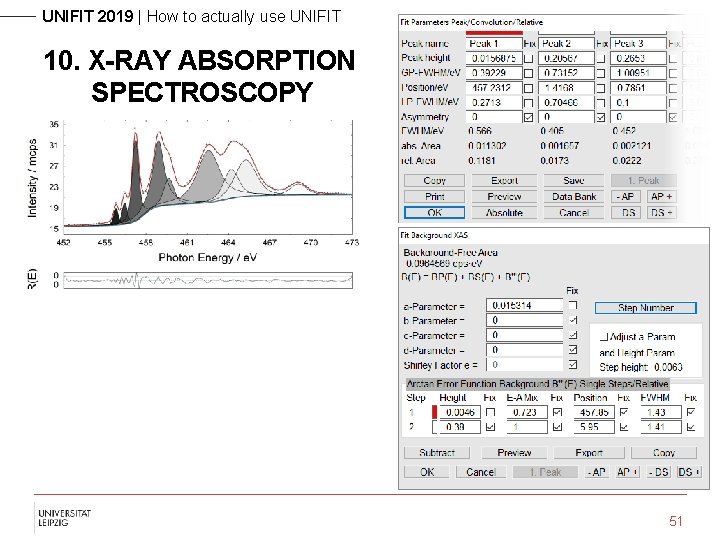Click step 2 Position field 5.95
Screen dimensions: 720x540
click(594, 427)
